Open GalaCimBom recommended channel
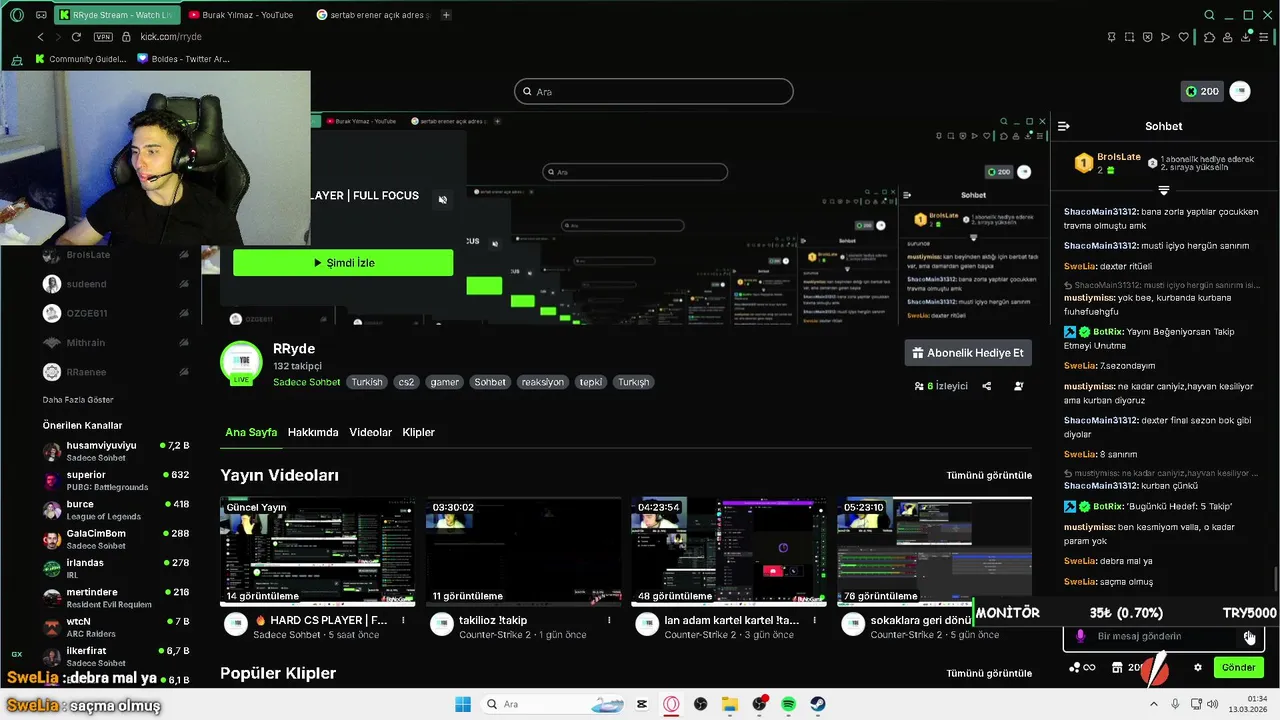 click(116, 539)
